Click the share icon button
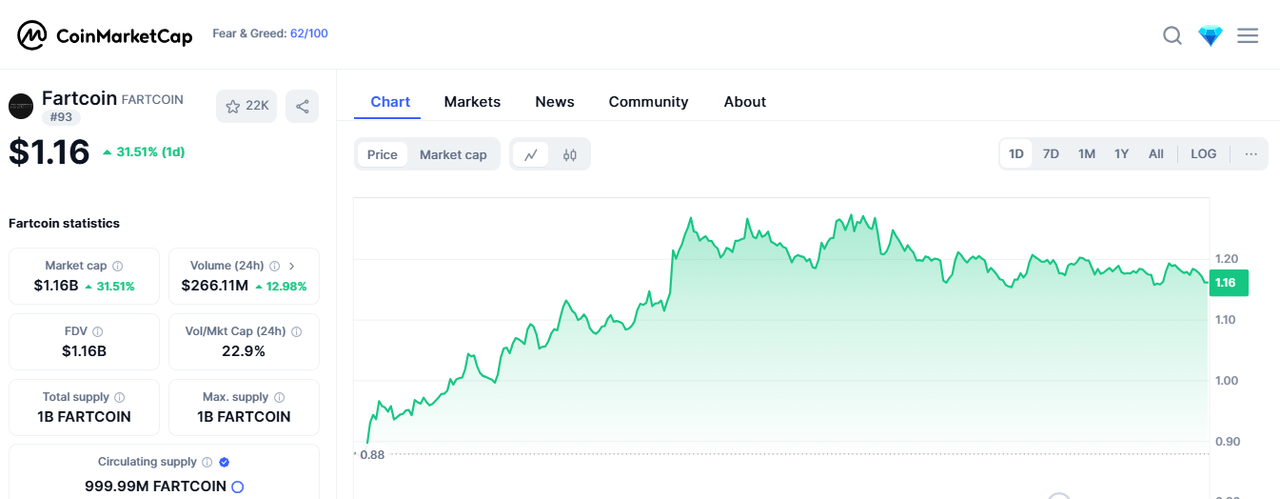This screenshot has width=1280, height=499. (302, 106)
